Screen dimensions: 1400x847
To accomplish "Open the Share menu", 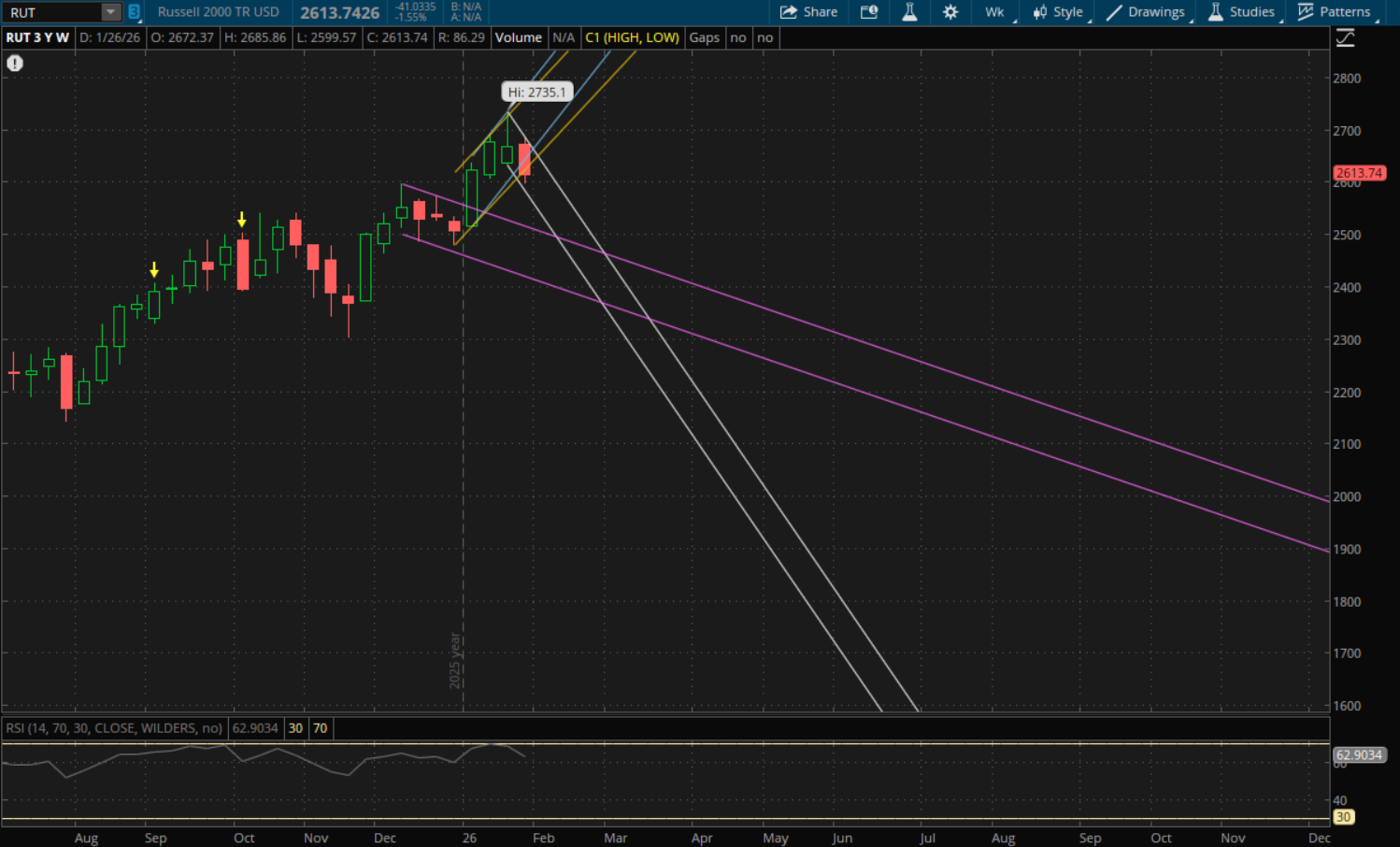I will coord(808,12).
